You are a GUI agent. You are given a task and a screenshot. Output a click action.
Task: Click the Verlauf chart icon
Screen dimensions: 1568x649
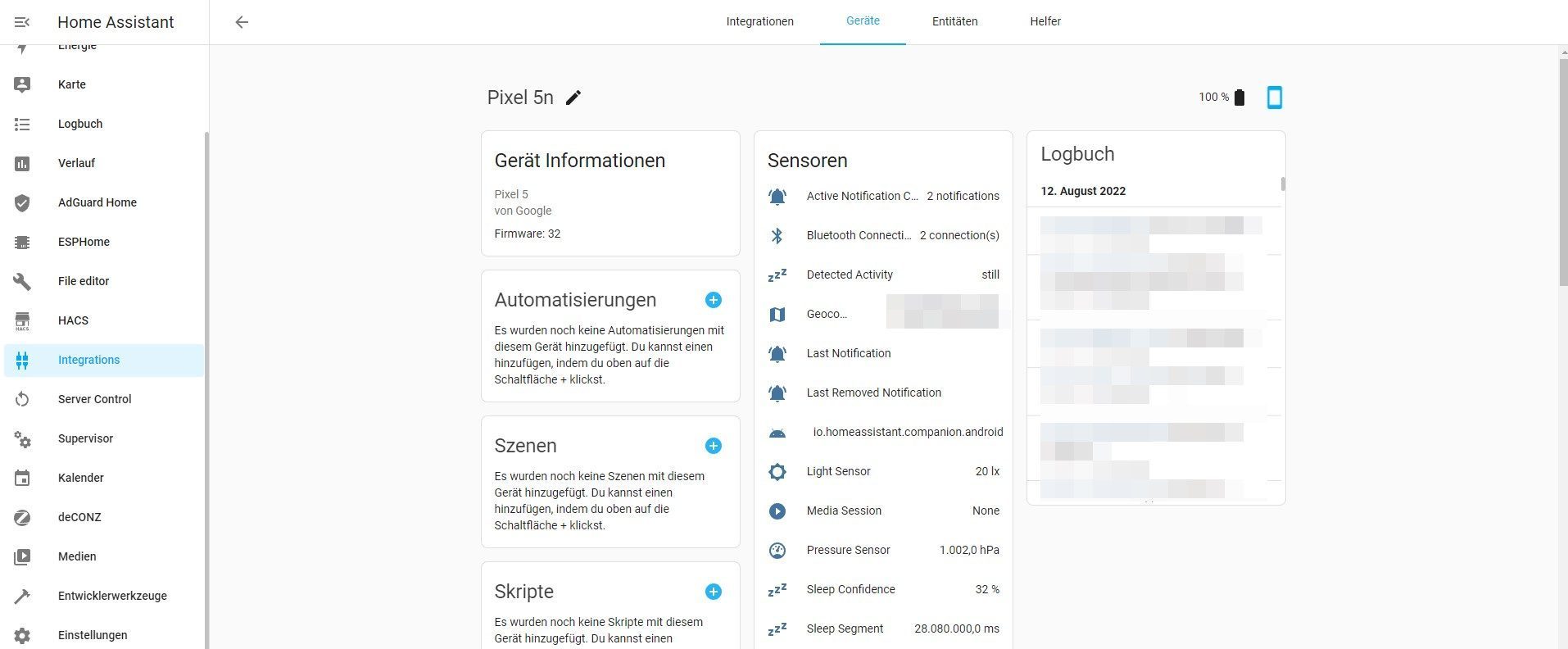(22, 163)
